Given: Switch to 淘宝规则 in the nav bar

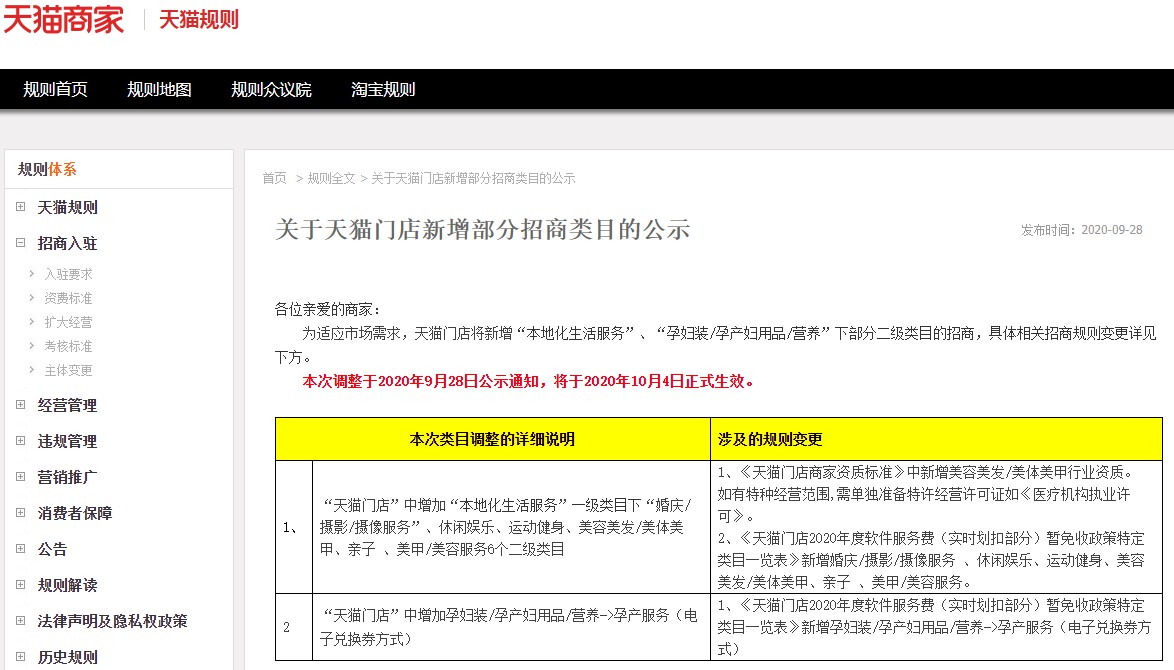Looking at the screenshot, I should 383,90.
